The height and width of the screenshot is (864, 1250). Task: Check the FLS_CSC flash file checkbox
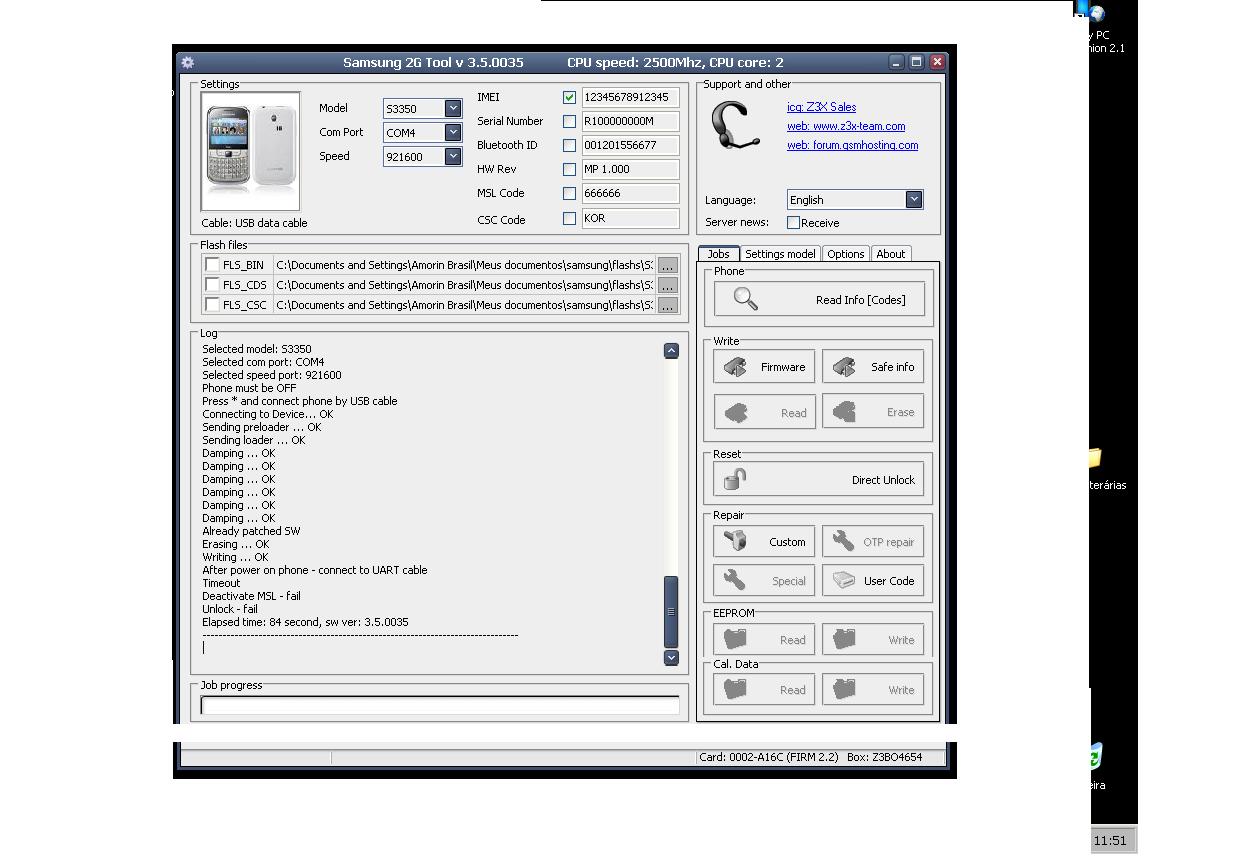tap(212, 305)
